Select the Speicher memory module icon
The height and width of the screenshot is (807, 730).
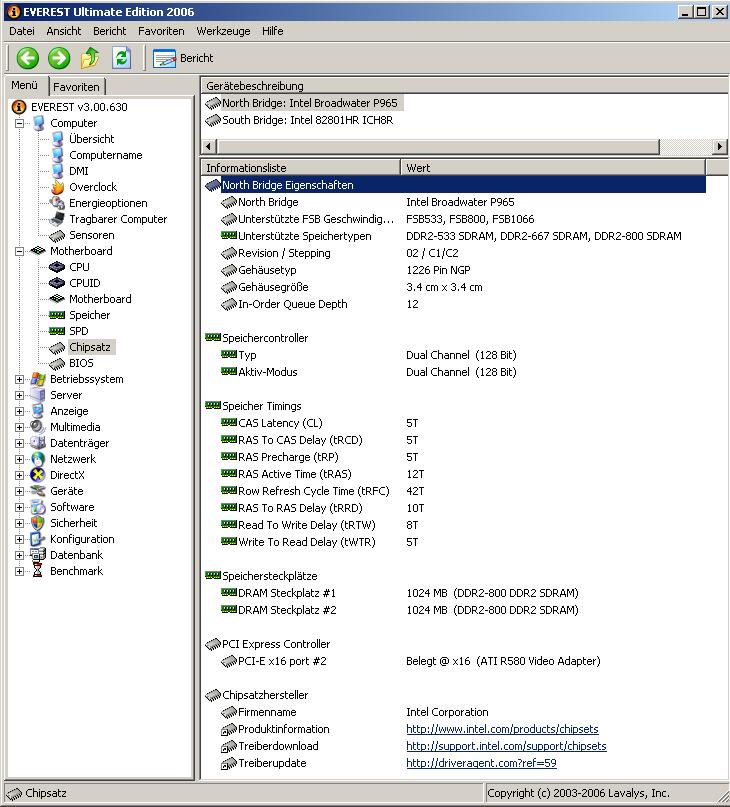(x=57, y=315)
